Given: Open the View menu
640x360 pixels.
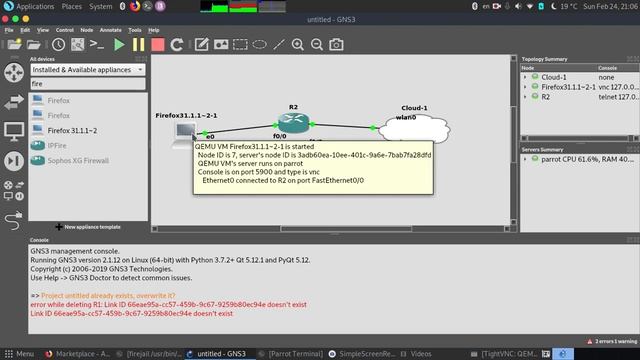Looking at the screenshot, I should click(42, 30).
